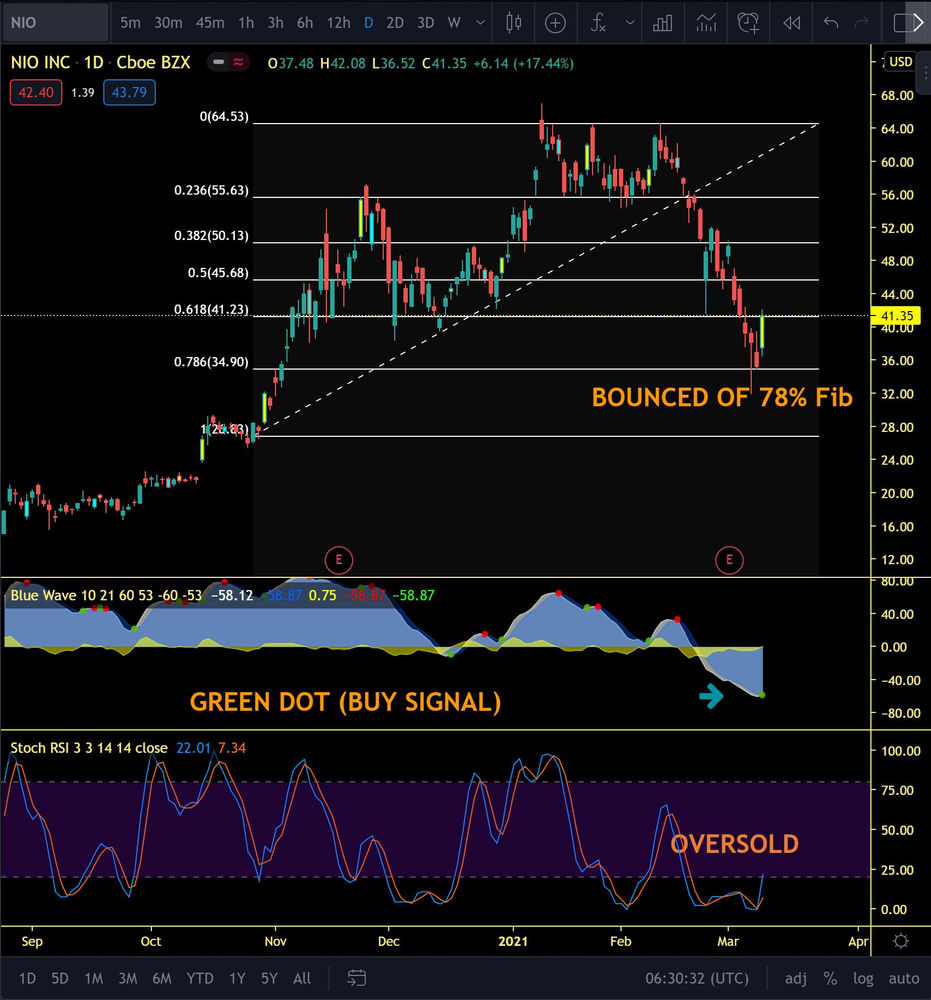Select the 0.382(50.13) Fibonacci label
931x1000 pixels.
211,236
